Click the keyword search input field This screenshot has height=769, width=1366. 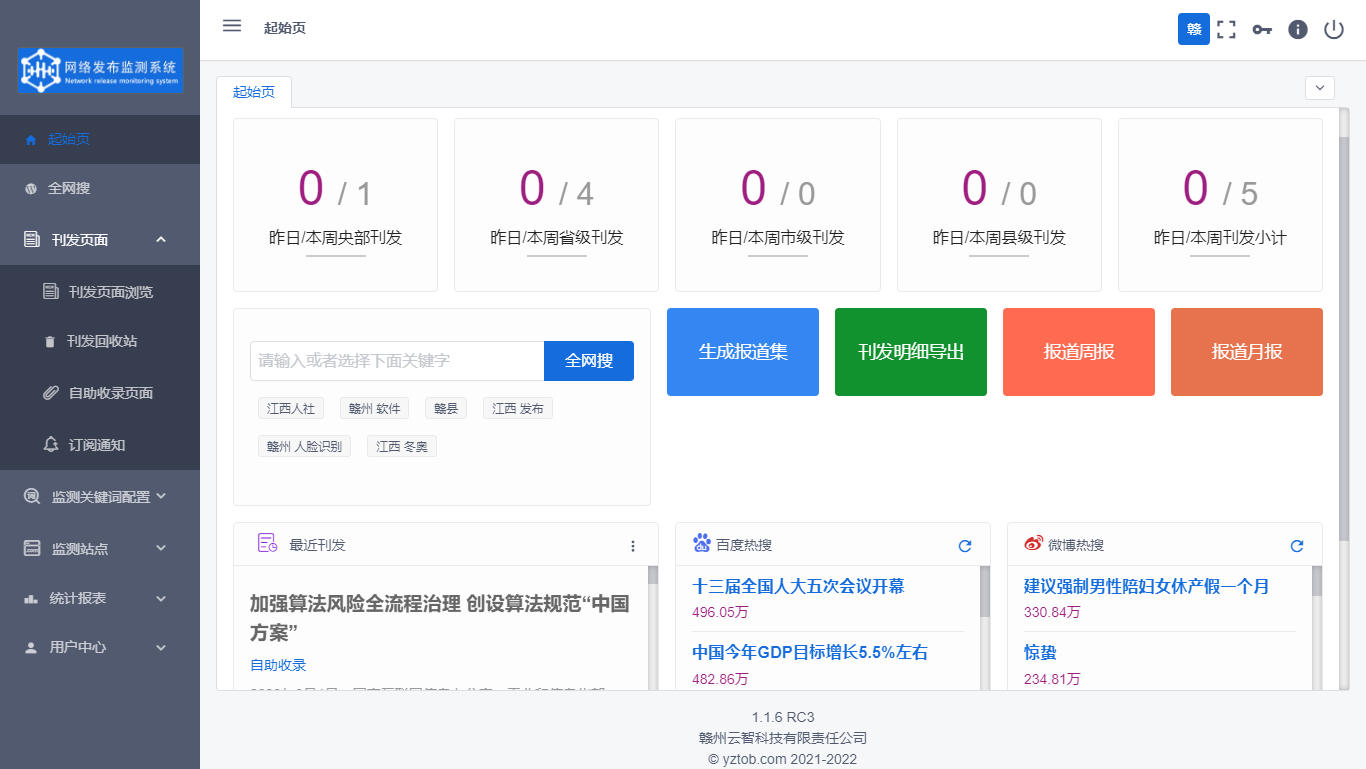pos(397,361)
